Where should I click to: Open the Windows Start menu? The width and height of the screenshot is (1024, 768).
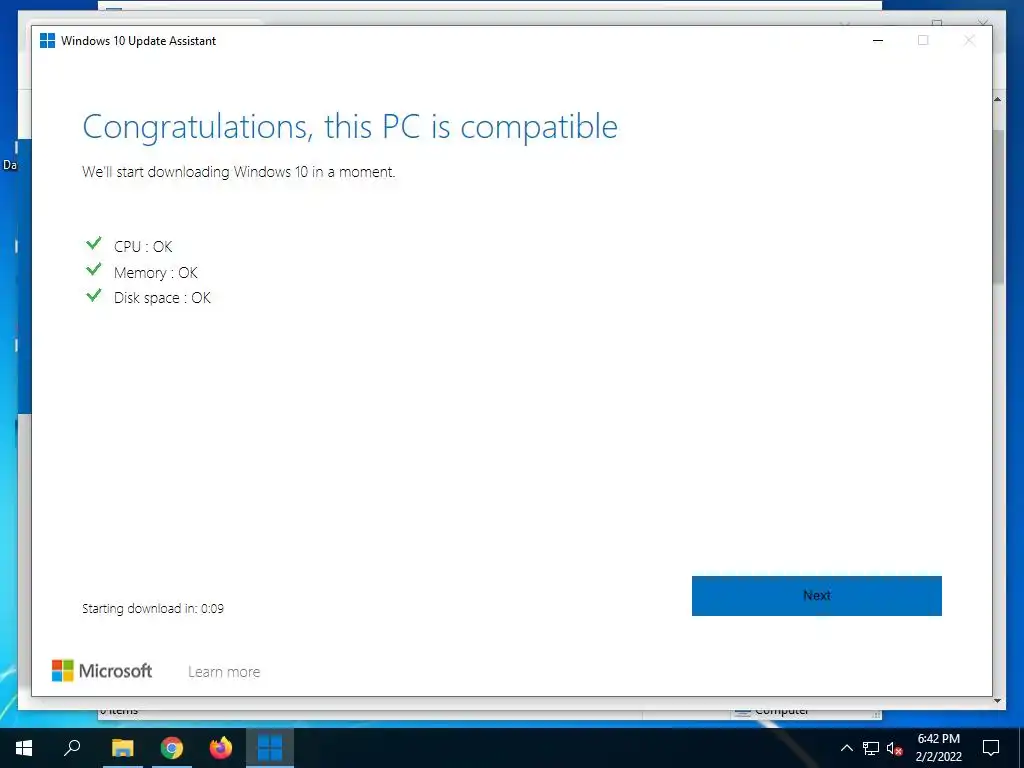point(24,748)
